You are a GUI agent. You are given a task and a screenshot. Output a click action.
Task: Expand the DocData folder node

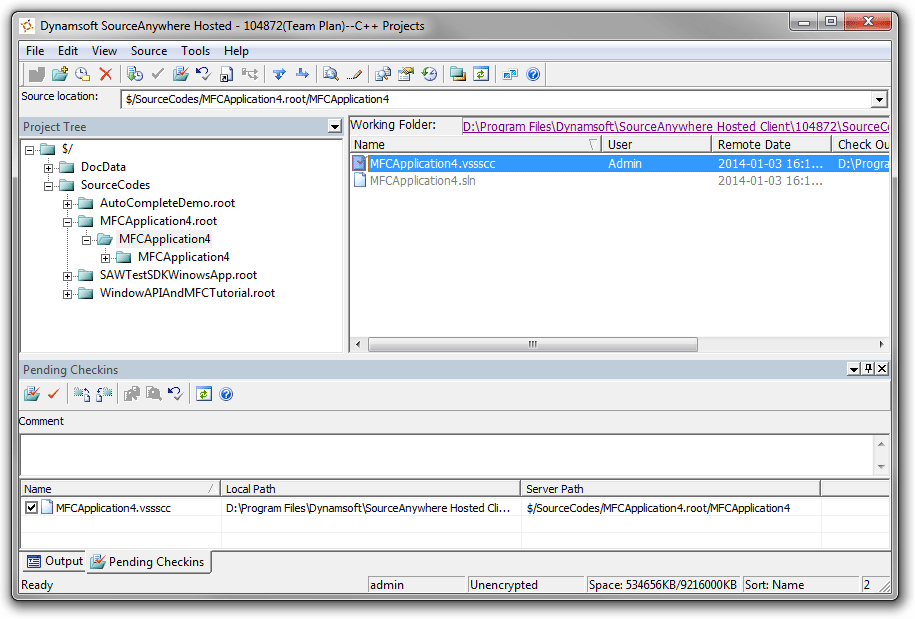click(x=48, y=167)
